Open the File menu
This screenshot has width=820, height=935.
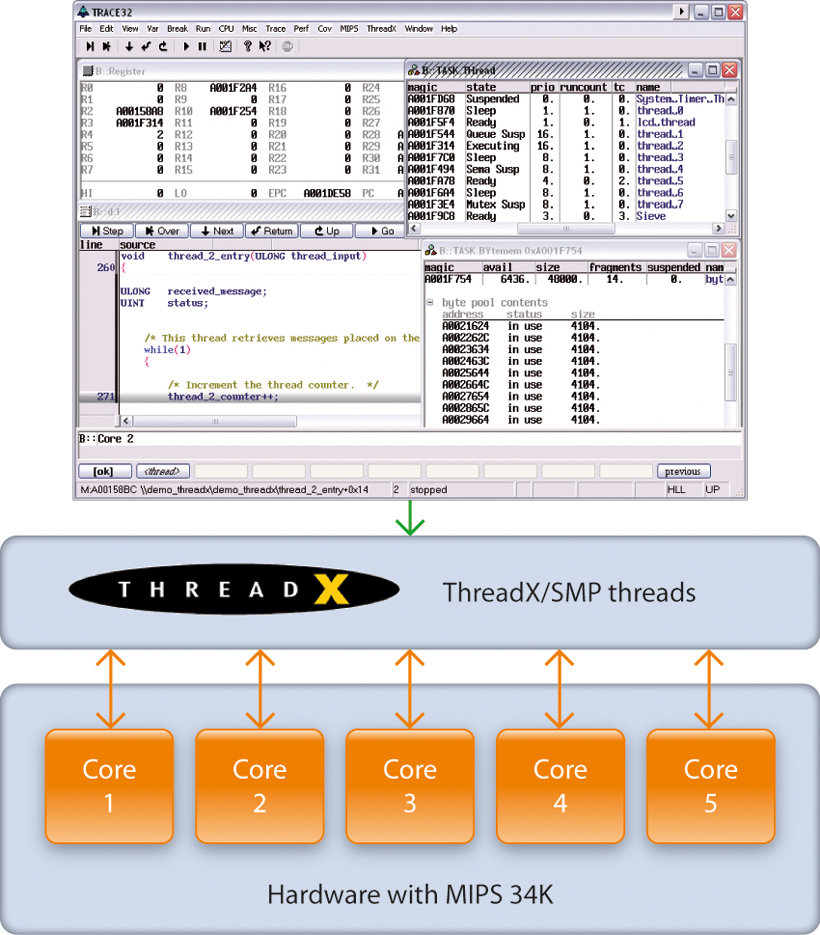[85, 29]
